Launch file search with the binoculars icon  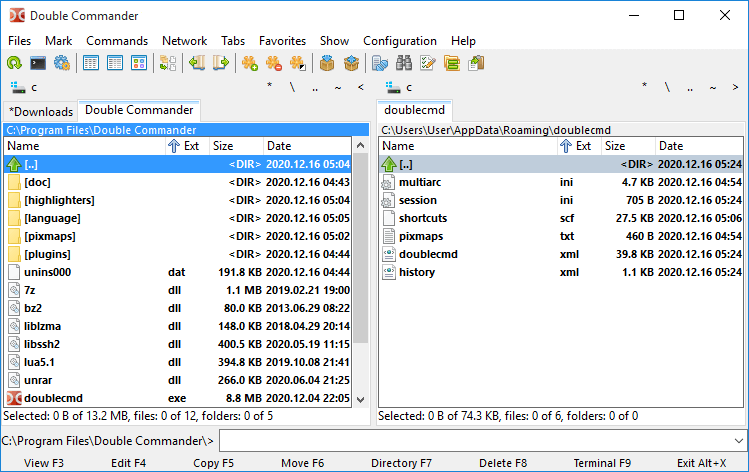405,63
